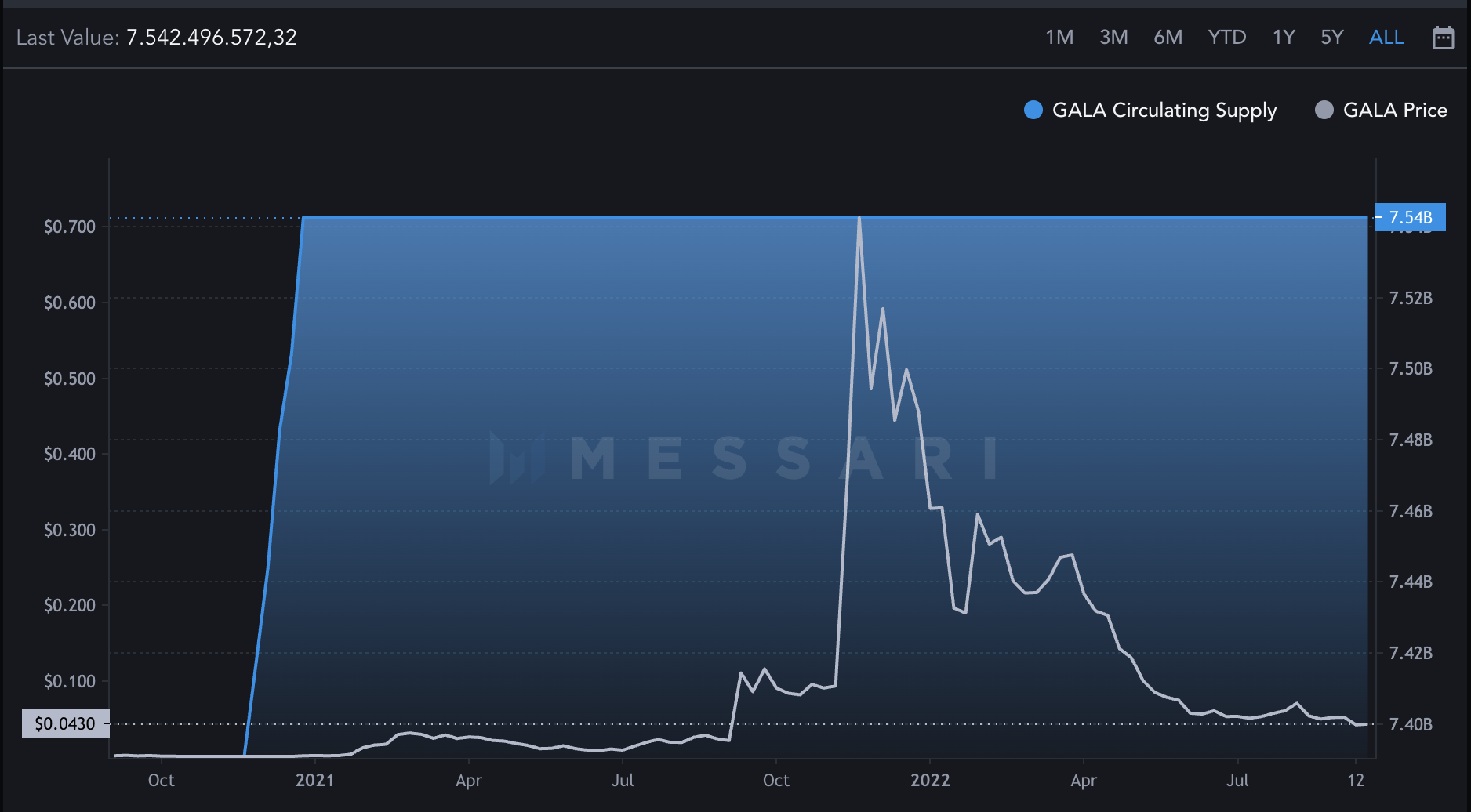The height and width of the screenshot is (812, 1471).
Task: Open the calendar date range picker
Action: coord(1443,38)
